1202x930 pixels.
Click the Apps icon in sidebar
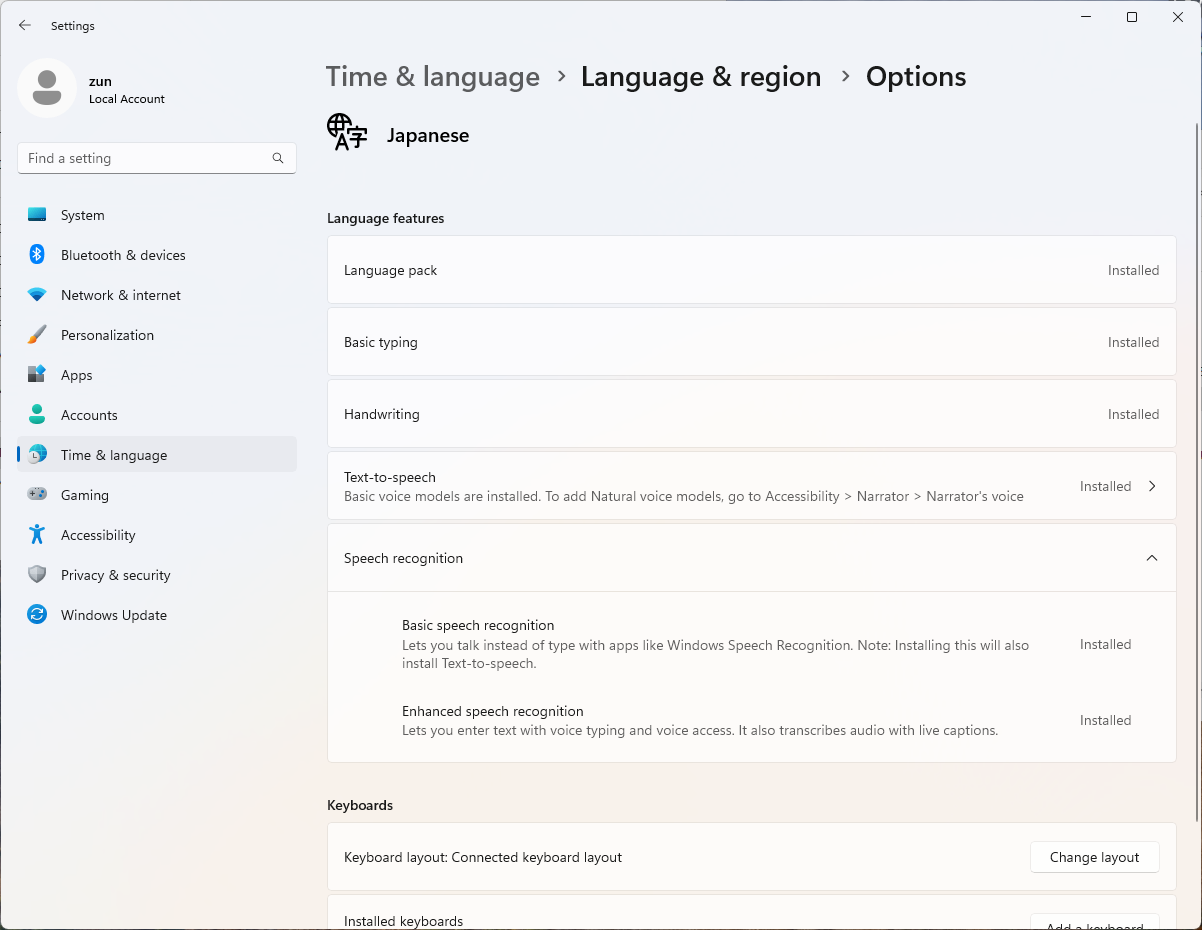(x=37, y=375)
